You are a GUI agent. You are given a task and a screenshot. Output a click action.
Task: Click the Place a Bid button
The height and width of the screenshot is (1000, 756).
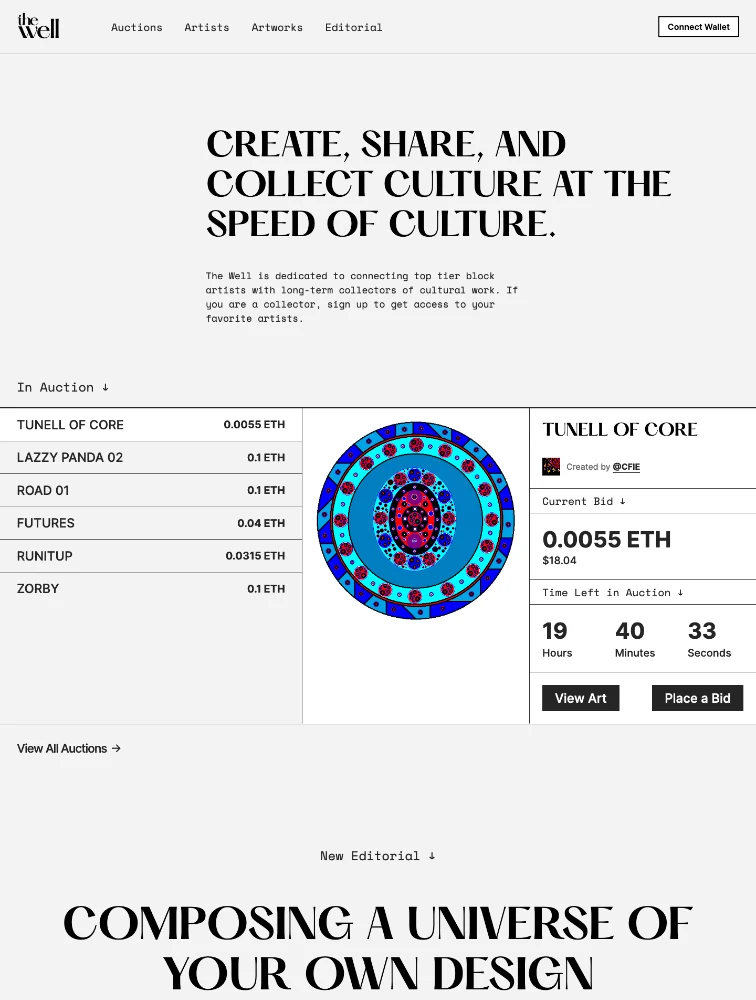coord(697,698)
